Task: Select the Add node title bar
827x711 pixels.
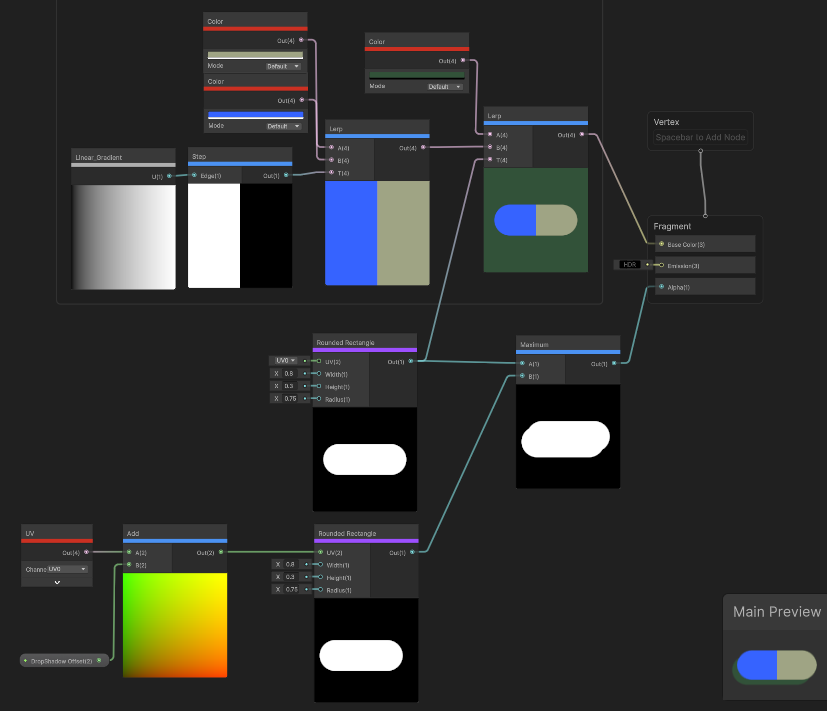Action: click(x=175, y=533)
